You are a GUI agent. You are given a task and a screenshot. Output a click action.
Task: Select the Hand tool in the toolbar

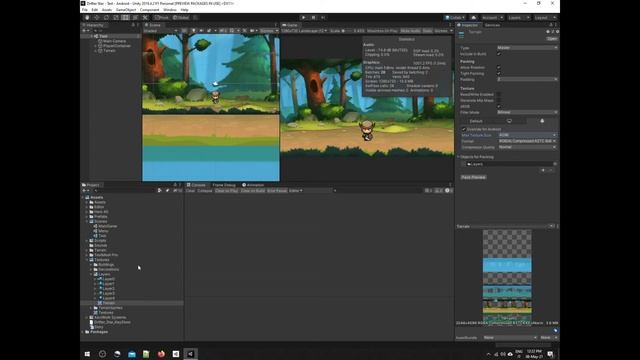coord(87,18)
